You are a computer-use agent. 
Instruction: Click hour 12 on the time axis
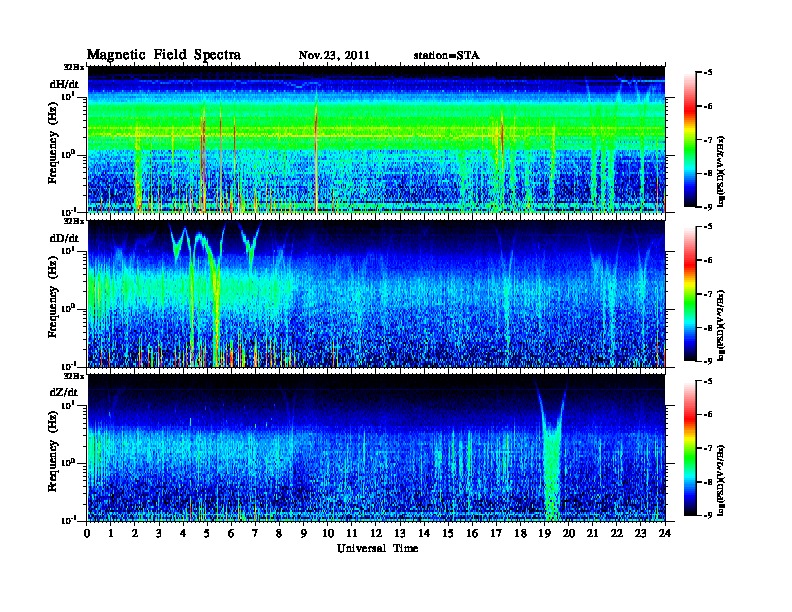pyautogui.click(x=376, y=534)
